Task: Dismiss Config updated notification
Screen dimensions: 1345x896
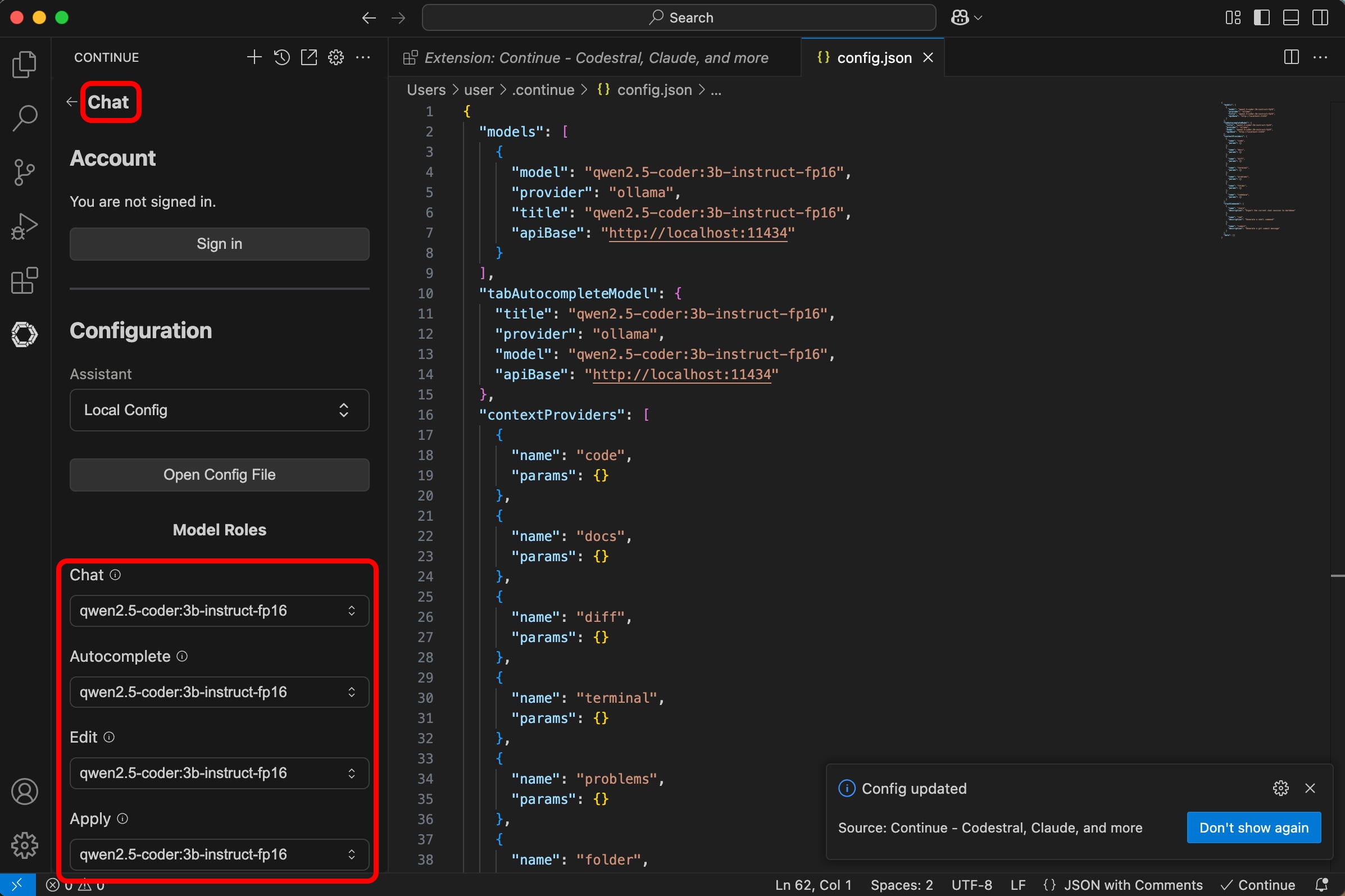Action: [1311, 788]
